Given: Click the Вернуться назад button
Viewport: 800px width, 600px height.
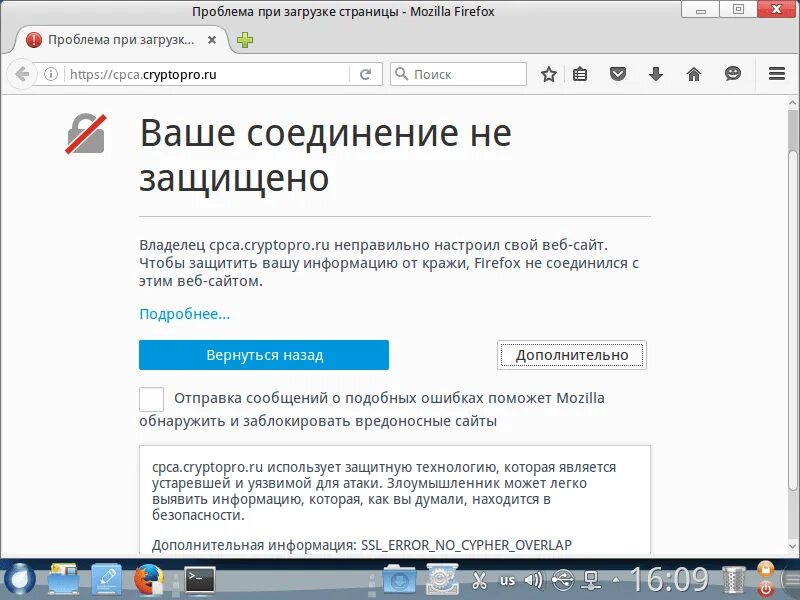Looking at the screenshot, I should click(264, 355).
